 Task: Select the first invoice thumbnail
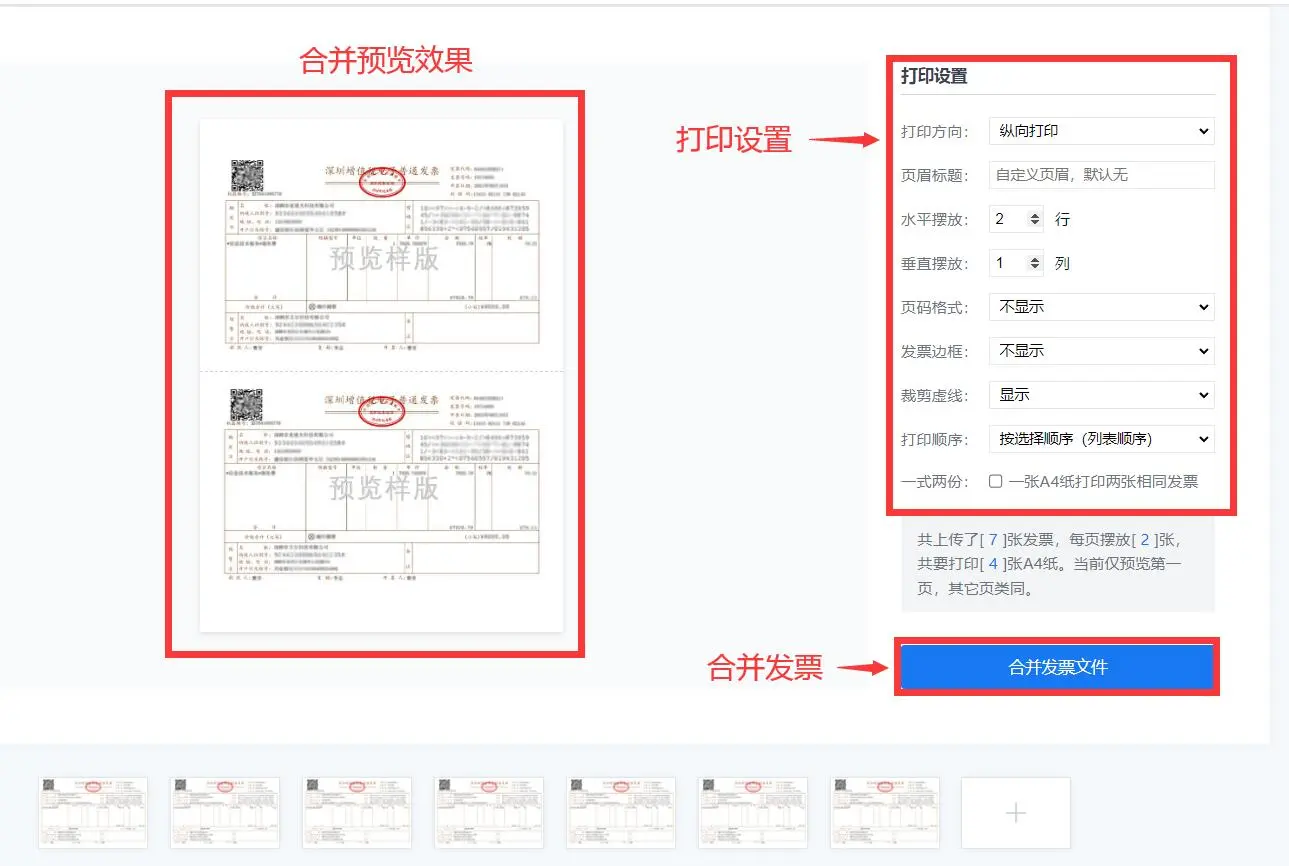click(x=93, y=813)
